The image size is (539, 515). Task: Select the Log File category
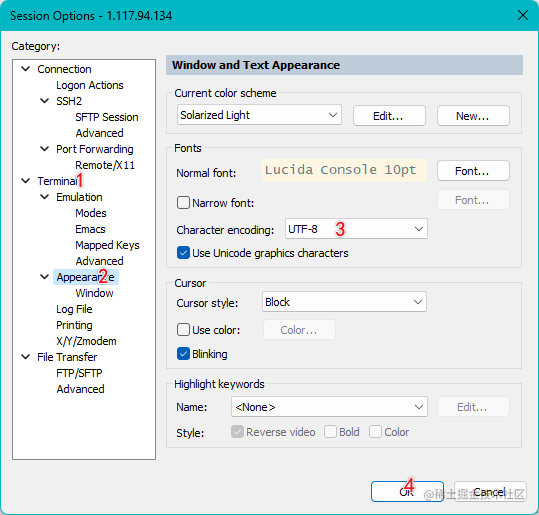coord(74,309)
